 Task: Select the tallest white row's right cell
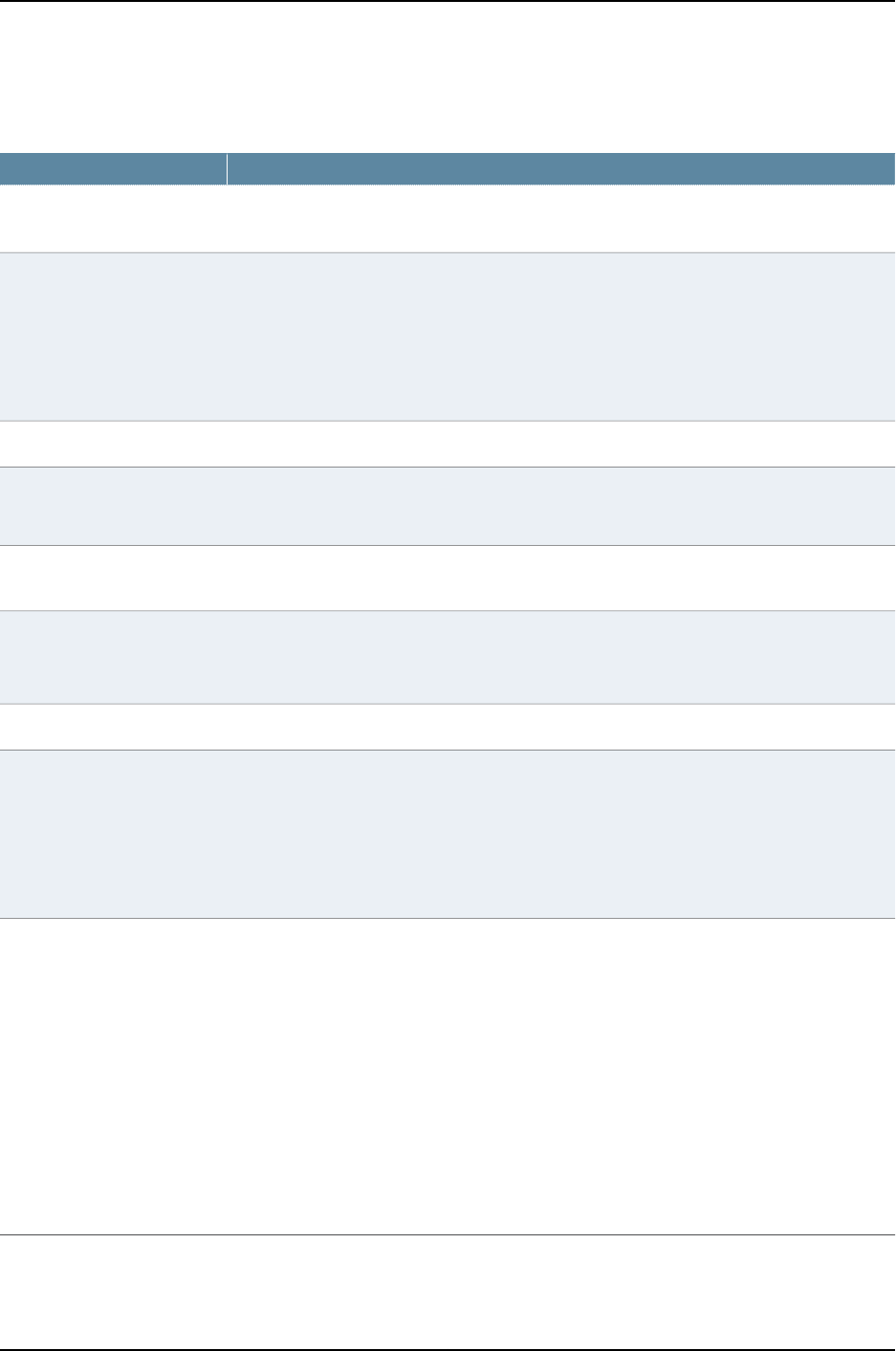(x=561, y=1078)
